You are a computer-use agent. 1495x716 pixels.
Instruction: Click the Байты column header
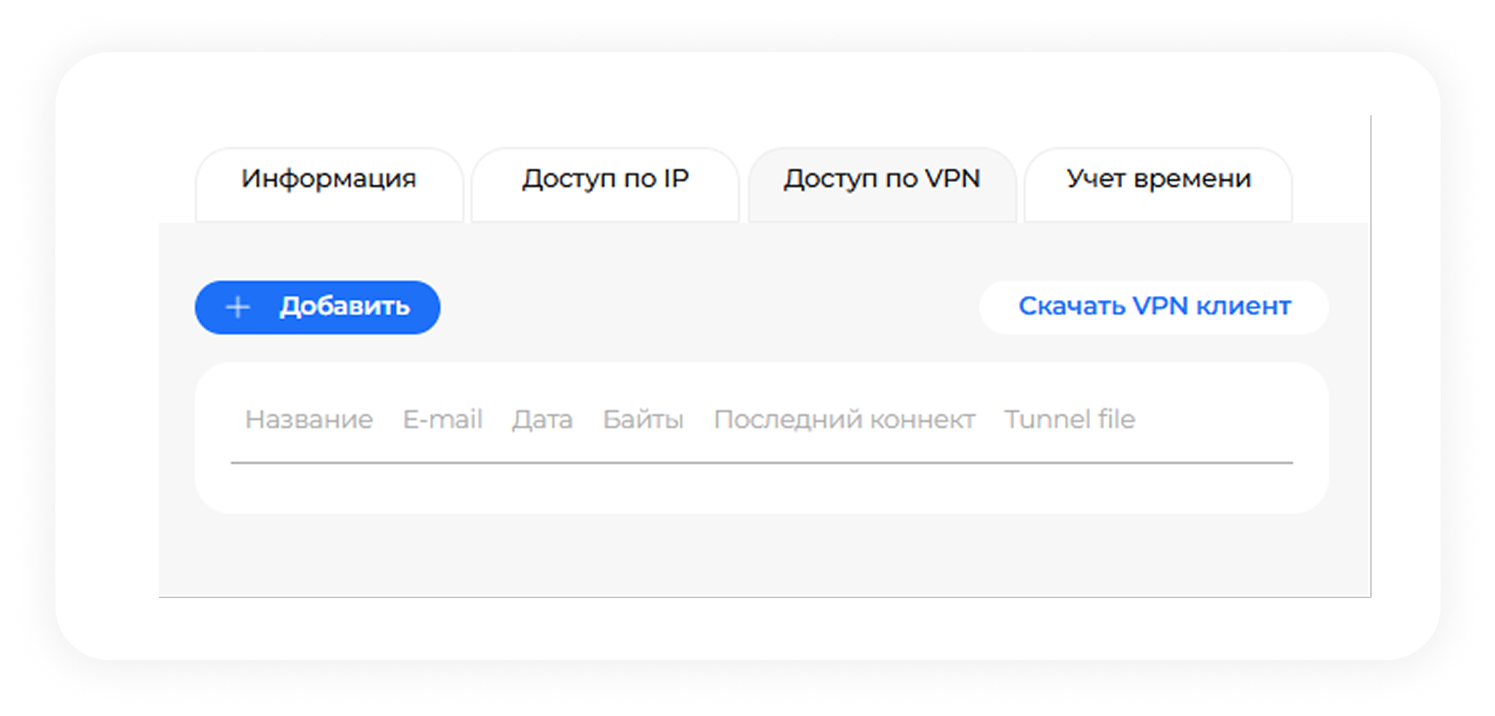(643, 420)
